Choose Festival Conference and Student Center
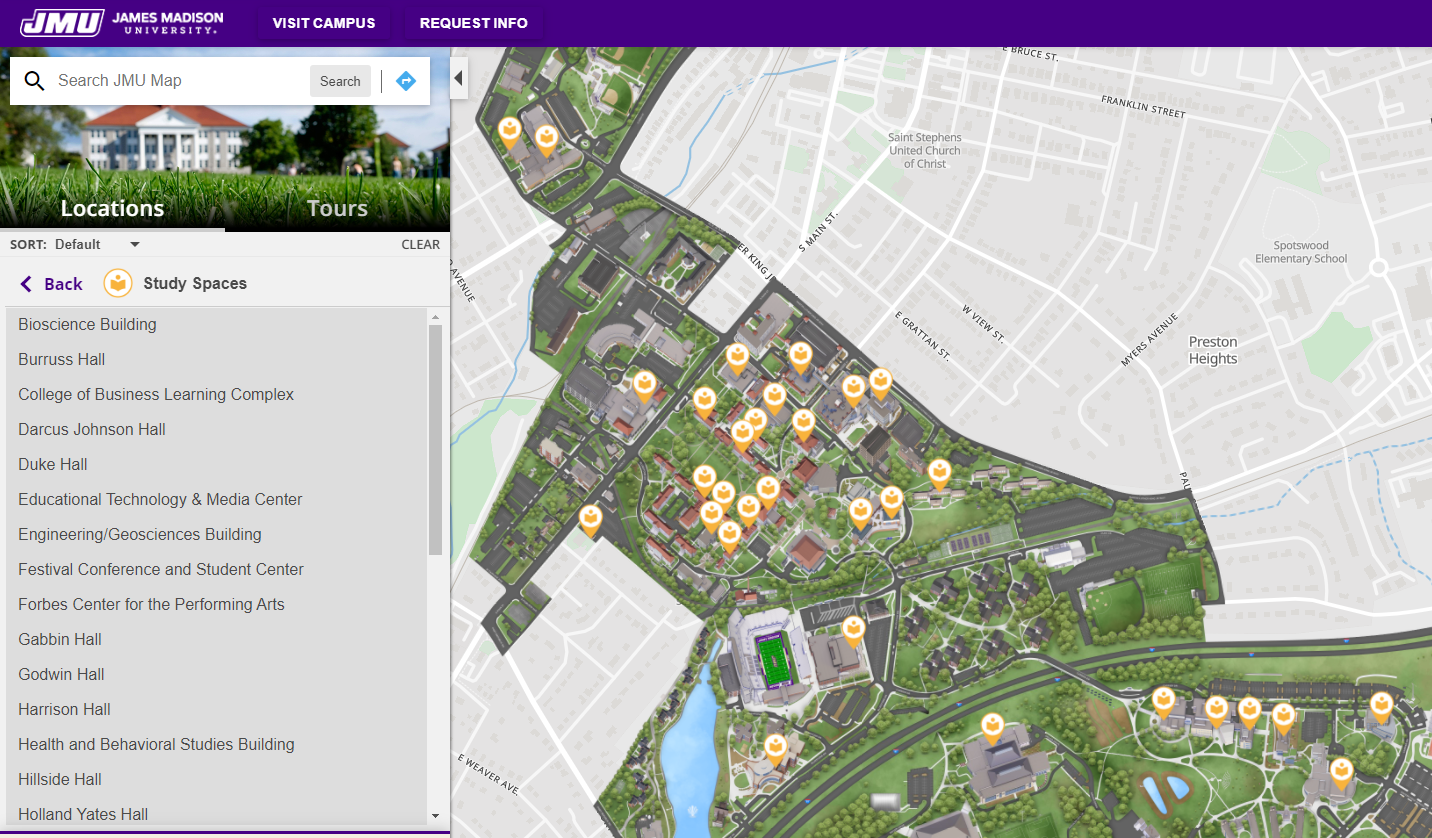The image size is (1432, 838). click(217, 569)
